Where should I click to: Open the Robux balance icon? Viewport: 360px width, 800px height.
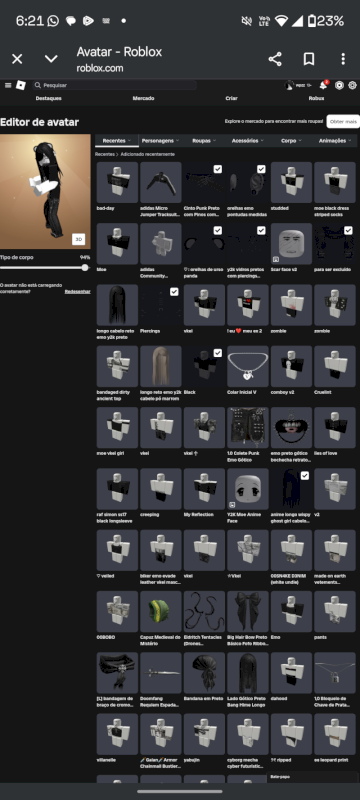[x=339, y=85]
